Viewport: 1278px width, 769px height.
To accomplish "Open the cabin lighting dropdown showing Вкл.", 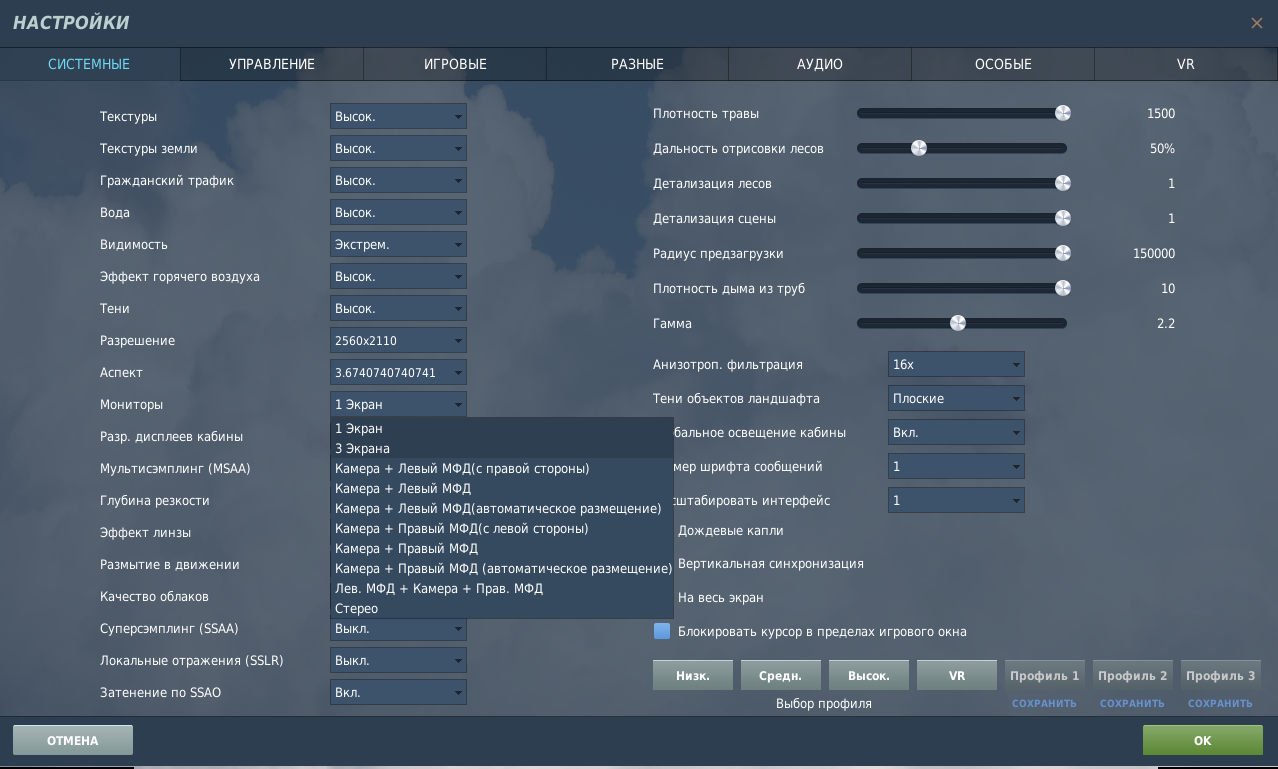I will coord(956,432).
